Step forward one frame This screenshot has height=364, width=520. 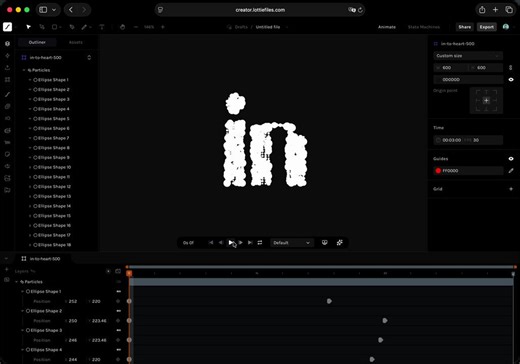pos(241,243)
